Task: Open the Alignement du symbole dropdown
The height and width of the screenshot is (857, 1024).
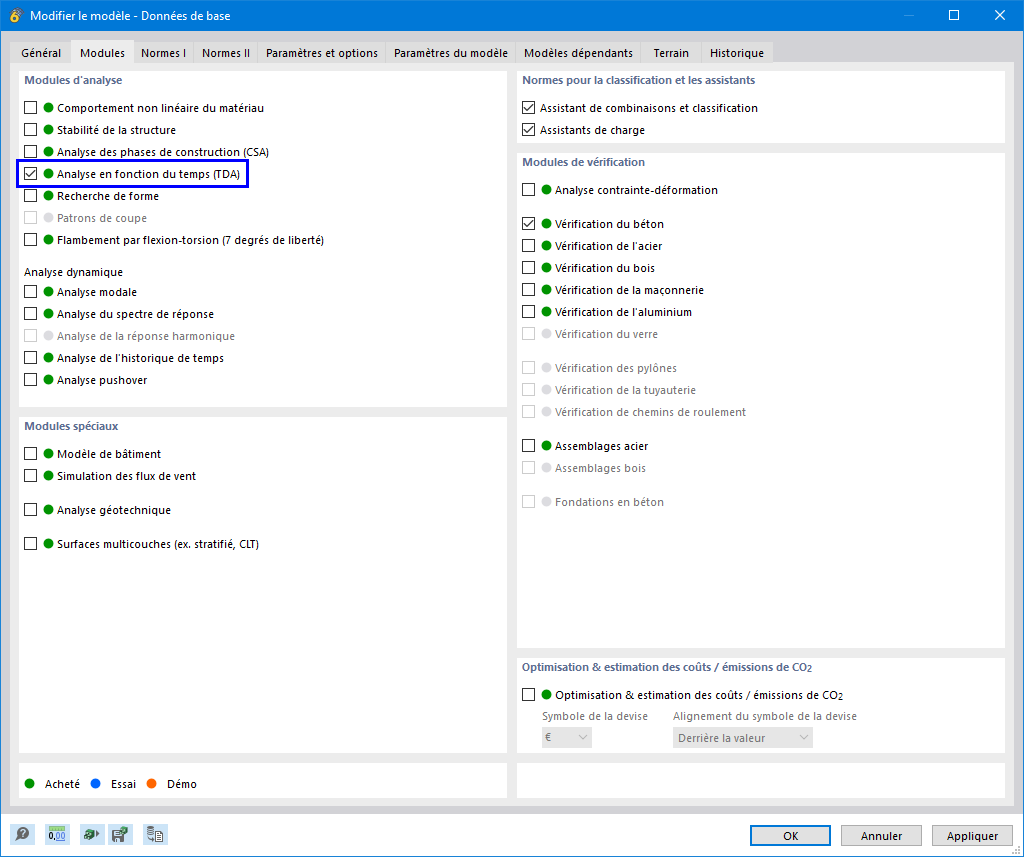Action: tap(741, 737)
